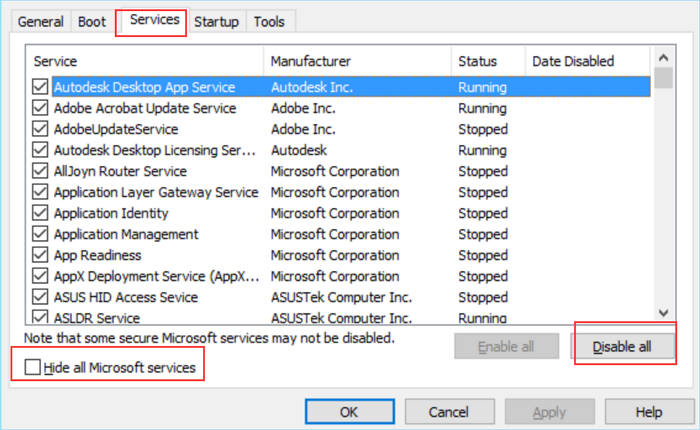Sort by Manufacturer column header
Screen dimensions: 700x430
pos(310,62)
